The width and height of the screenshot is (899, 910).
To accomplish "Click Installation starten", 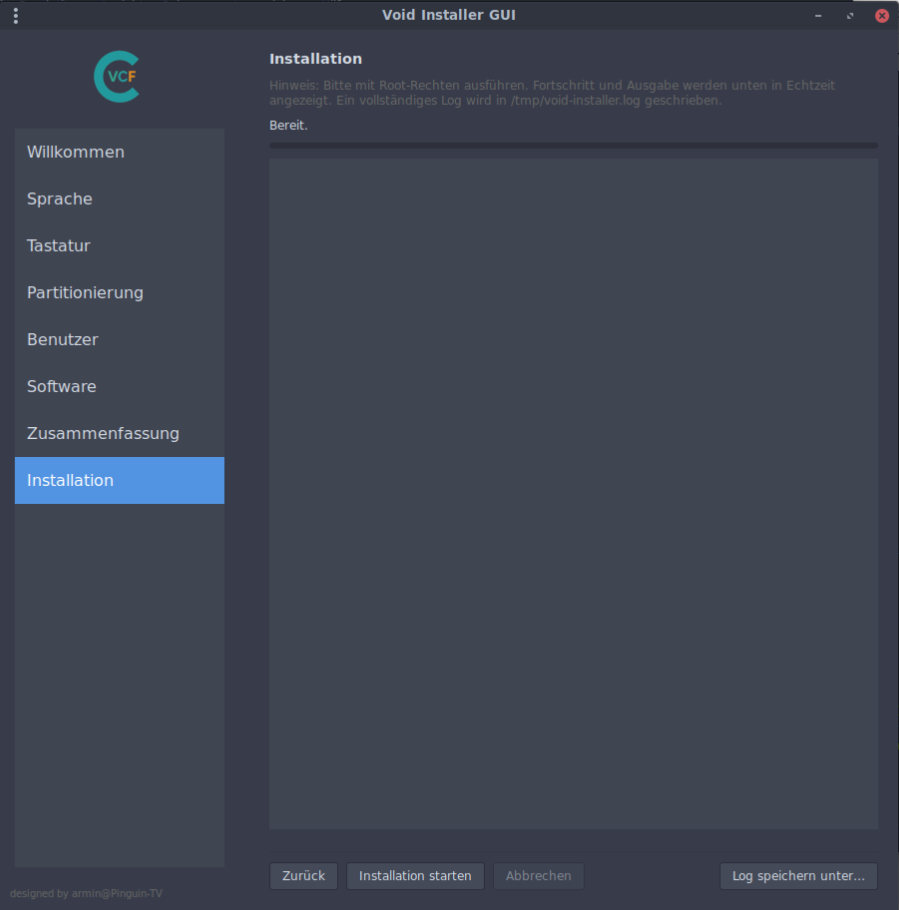I will pos(415,876).
